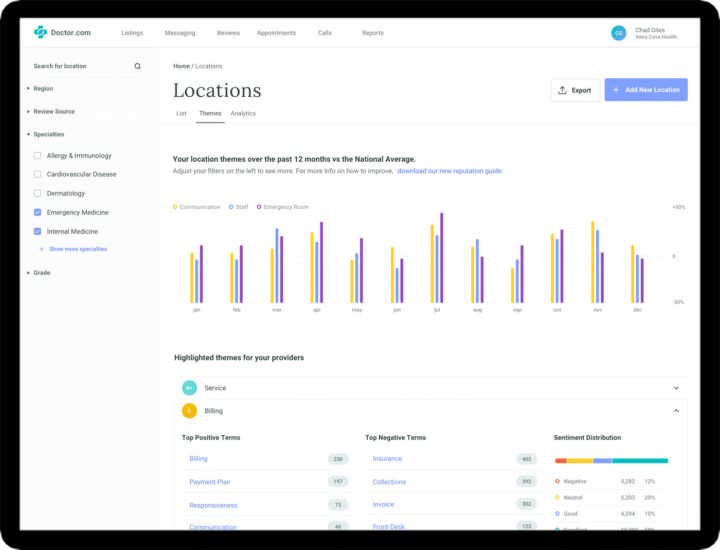Expand the Service theme row chevron
This screenshot has height=550, width=720.
(676, 388)
